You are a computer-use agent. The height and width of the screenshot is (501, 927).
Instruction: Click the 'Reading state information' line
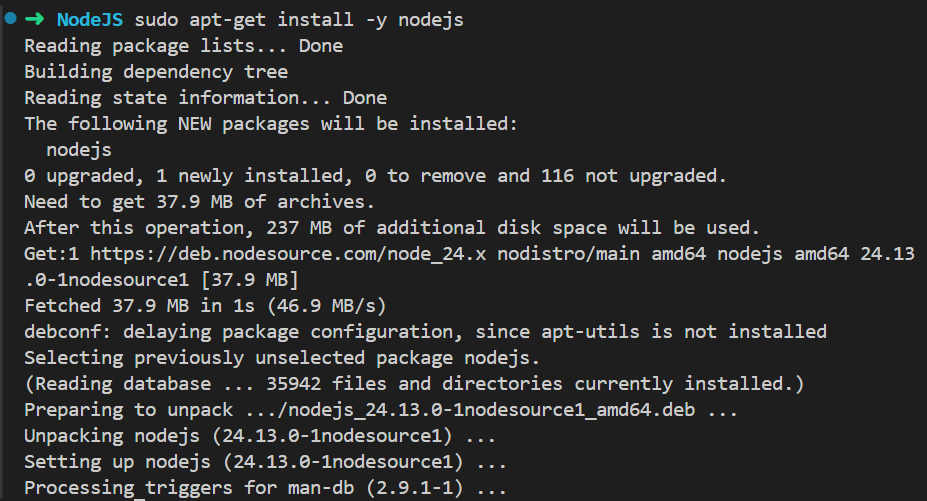point(205,98)
